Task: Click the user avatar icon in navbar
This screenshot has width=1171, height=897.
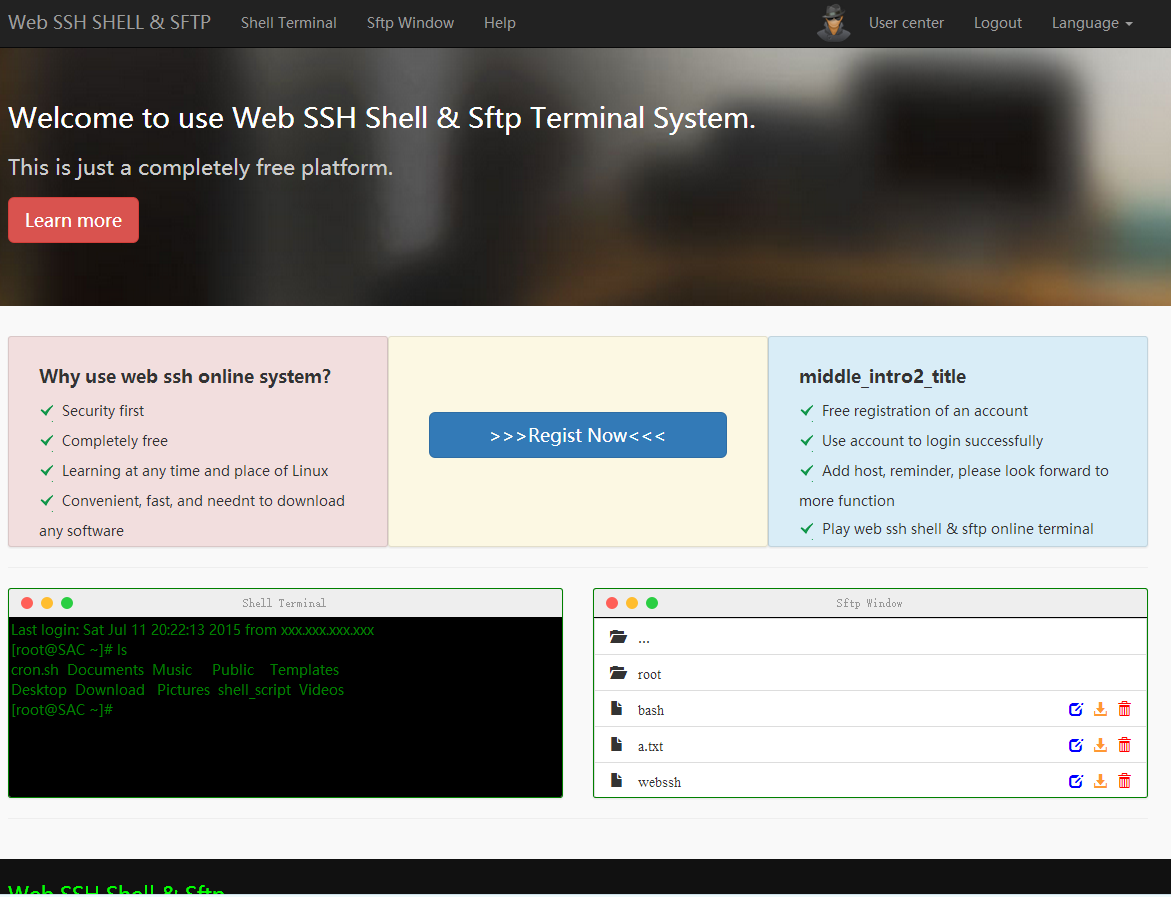Action: tap(833, 23)
